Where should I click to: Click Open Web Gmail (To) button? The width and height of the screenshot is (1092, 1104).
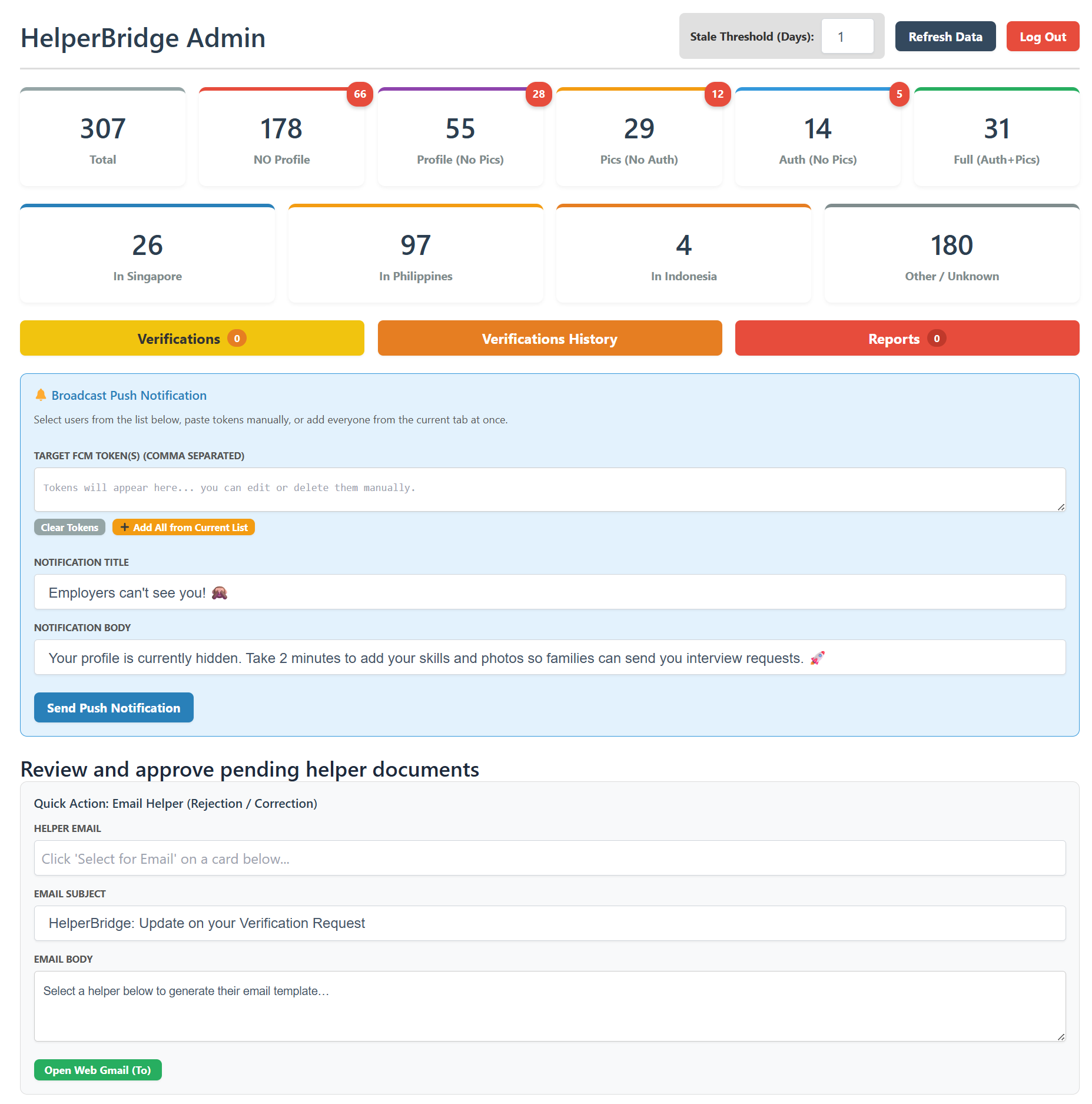click(x=98, y=1070)
